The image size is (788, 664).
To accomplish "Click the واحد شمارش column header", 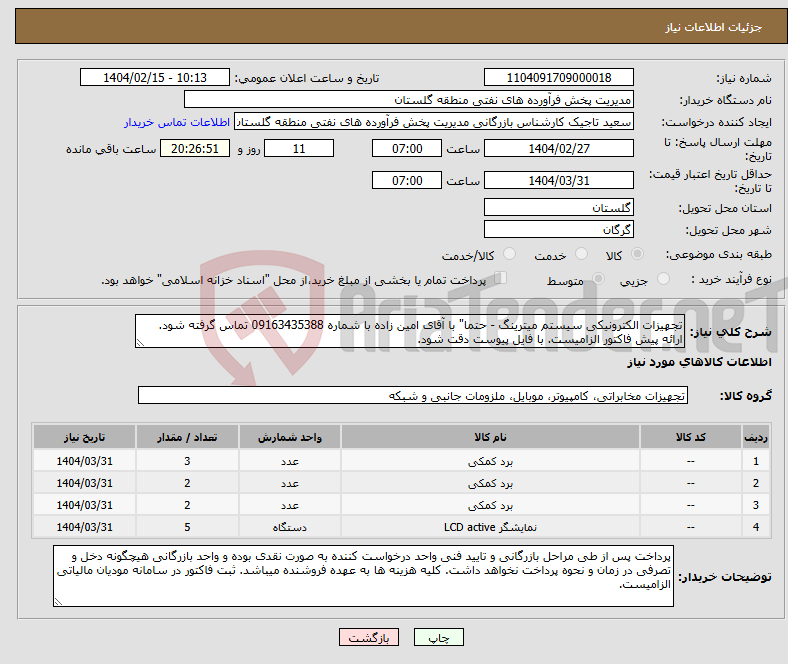I will (x=290, y=437).
